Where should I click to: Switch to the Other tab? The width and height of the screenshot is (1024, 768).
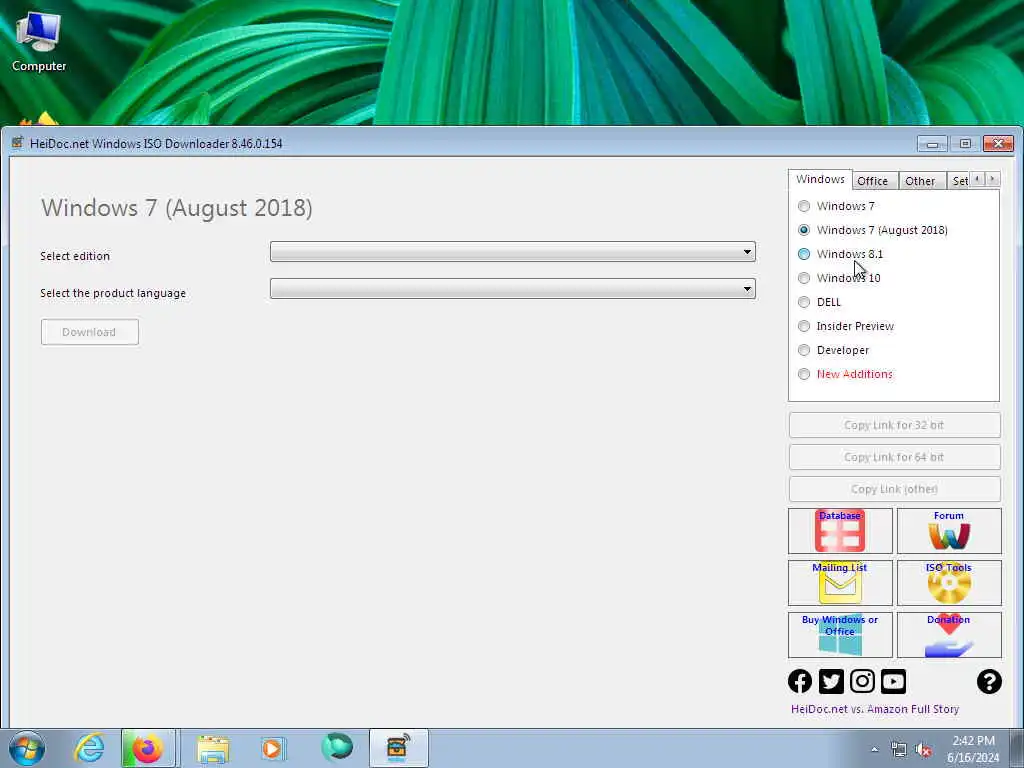920,181
